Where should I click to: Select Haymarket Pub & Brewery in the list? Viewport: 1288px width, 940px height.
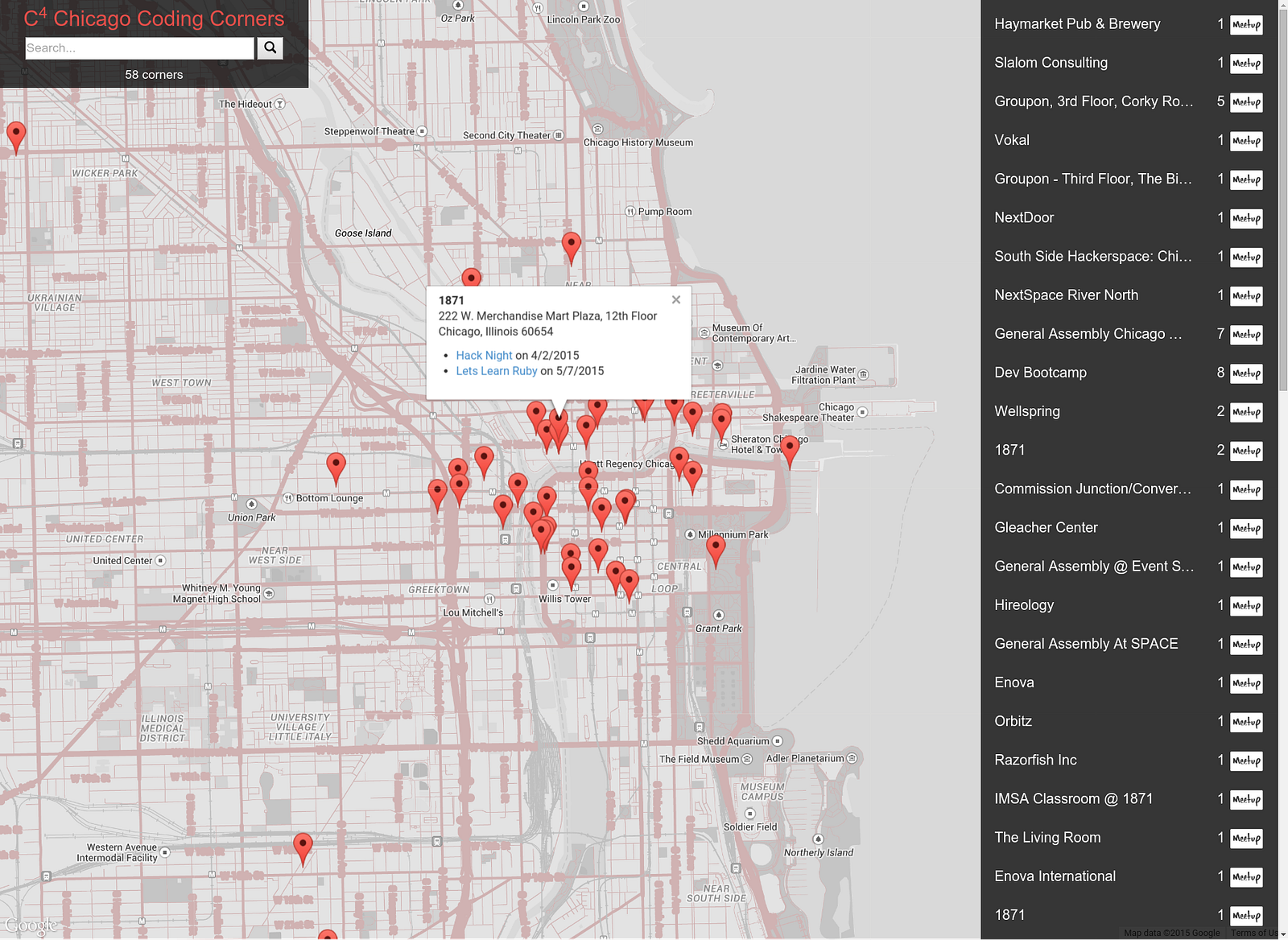pyautogui.click(x=1077, y=24)
